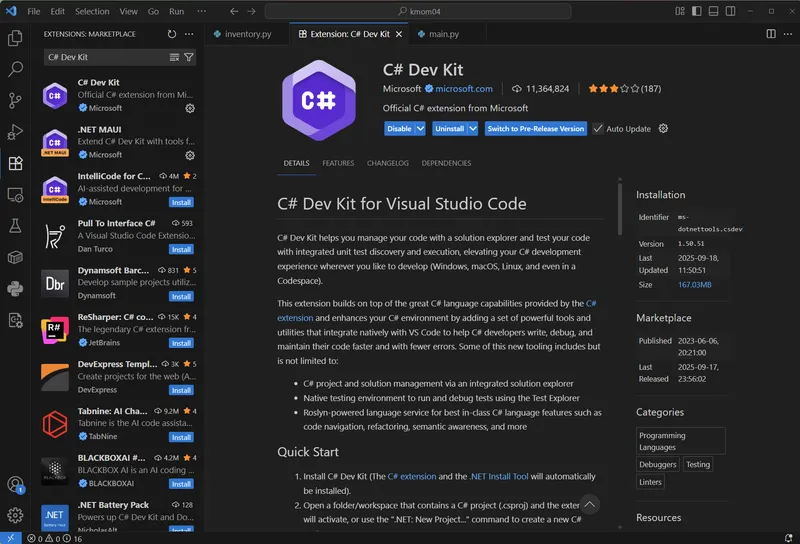Switch to the CHANGELOG tab
Image resolution: width=800 pixels, height=544 pixels.
(387, 163)
